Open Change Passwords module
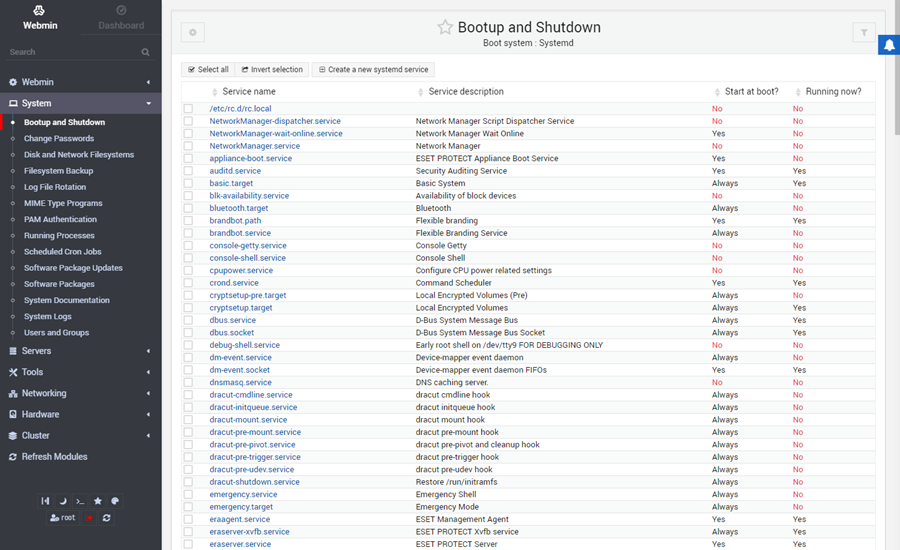900x550 pixels. pyautogui.click(x=59, y=138)
